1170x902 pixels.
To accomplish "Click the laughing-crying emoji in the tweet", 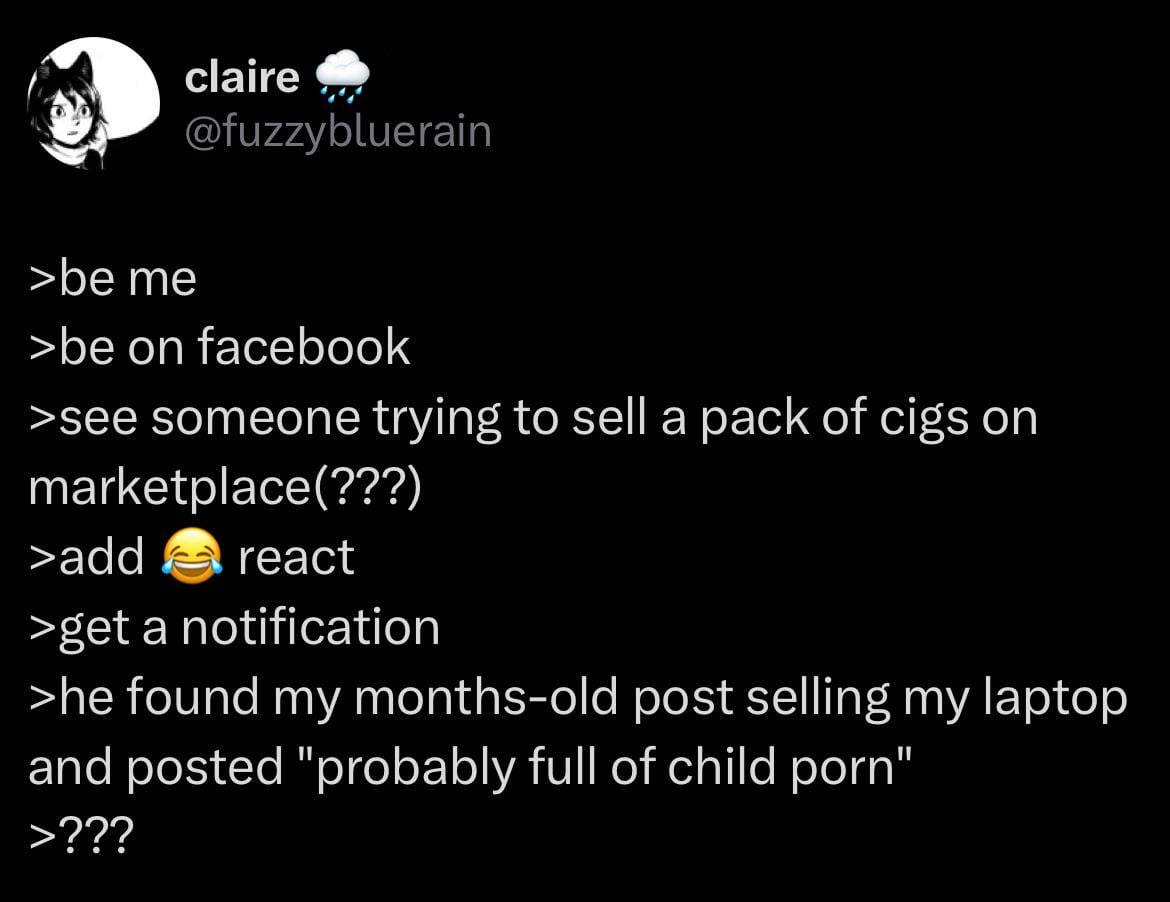I will (x=191, y=558).
